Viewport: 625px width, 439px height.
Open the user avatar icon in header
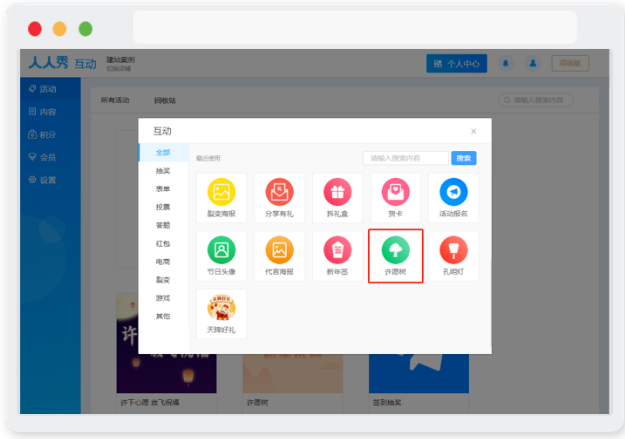click(533, 63)
